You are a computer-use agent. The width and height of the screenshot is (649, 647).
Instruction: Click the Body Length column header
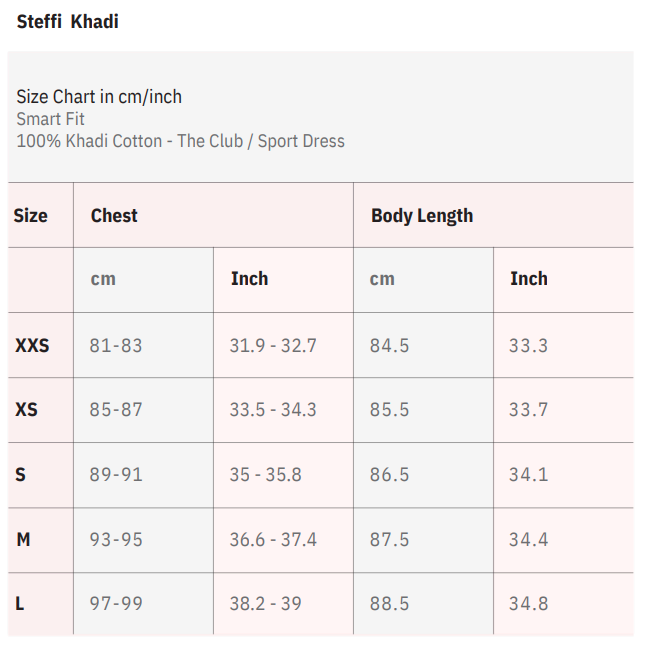coord(422,215)
